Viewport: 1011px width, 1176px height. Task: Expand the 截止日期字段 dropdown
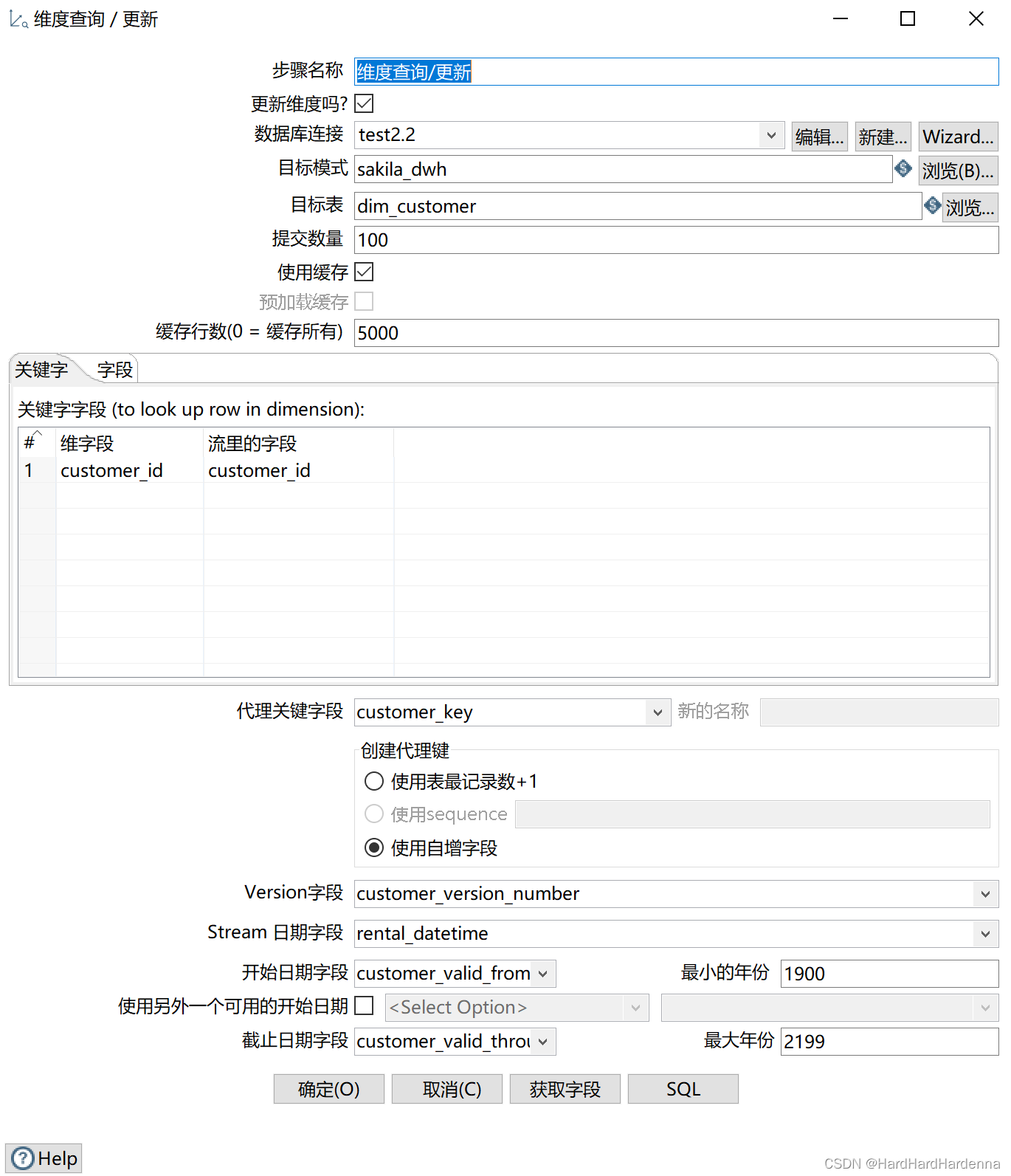coord(543,1042)
